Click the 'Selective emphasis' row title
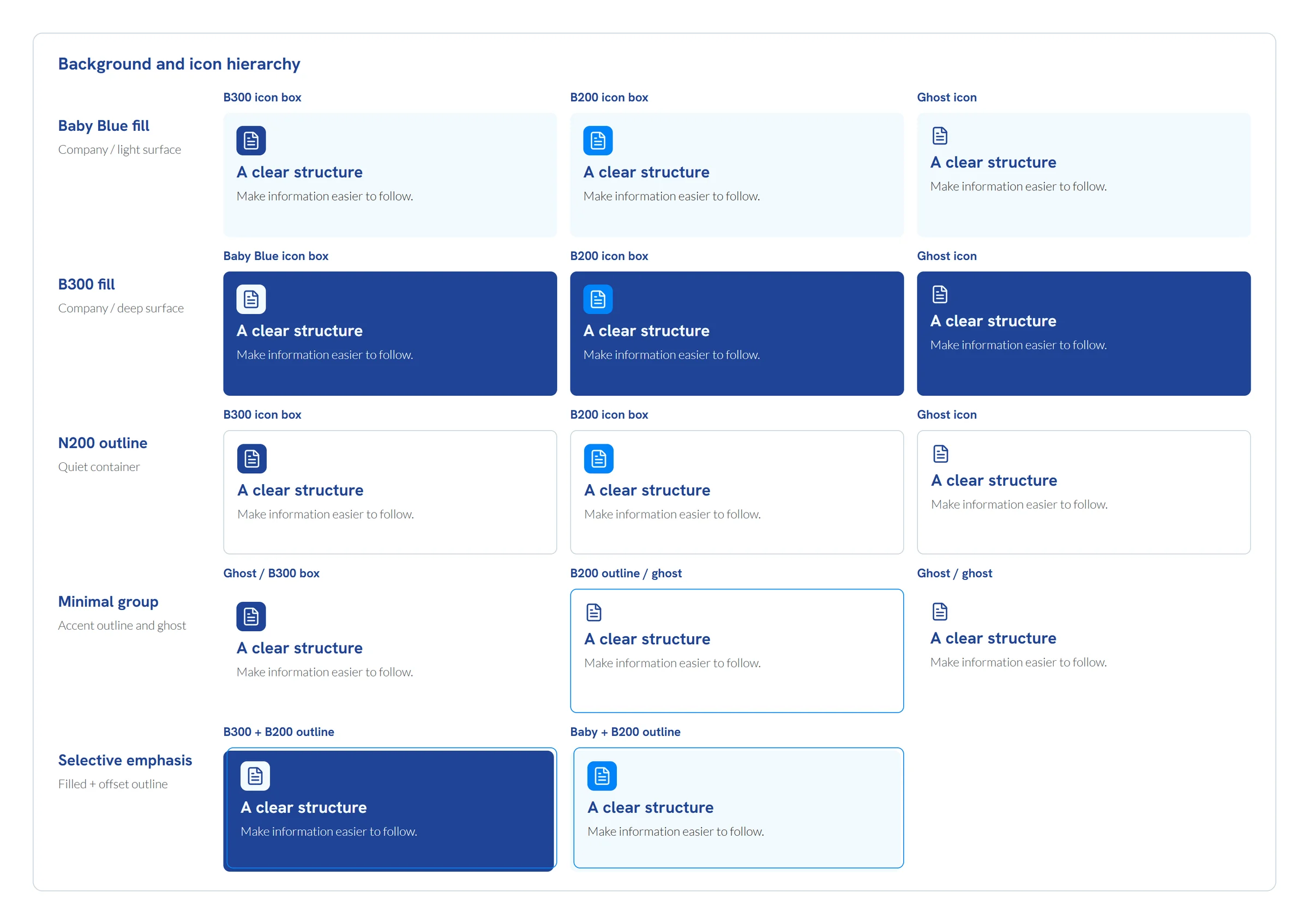Viewport: 1309px width, 924px height. tap(125, 760)
